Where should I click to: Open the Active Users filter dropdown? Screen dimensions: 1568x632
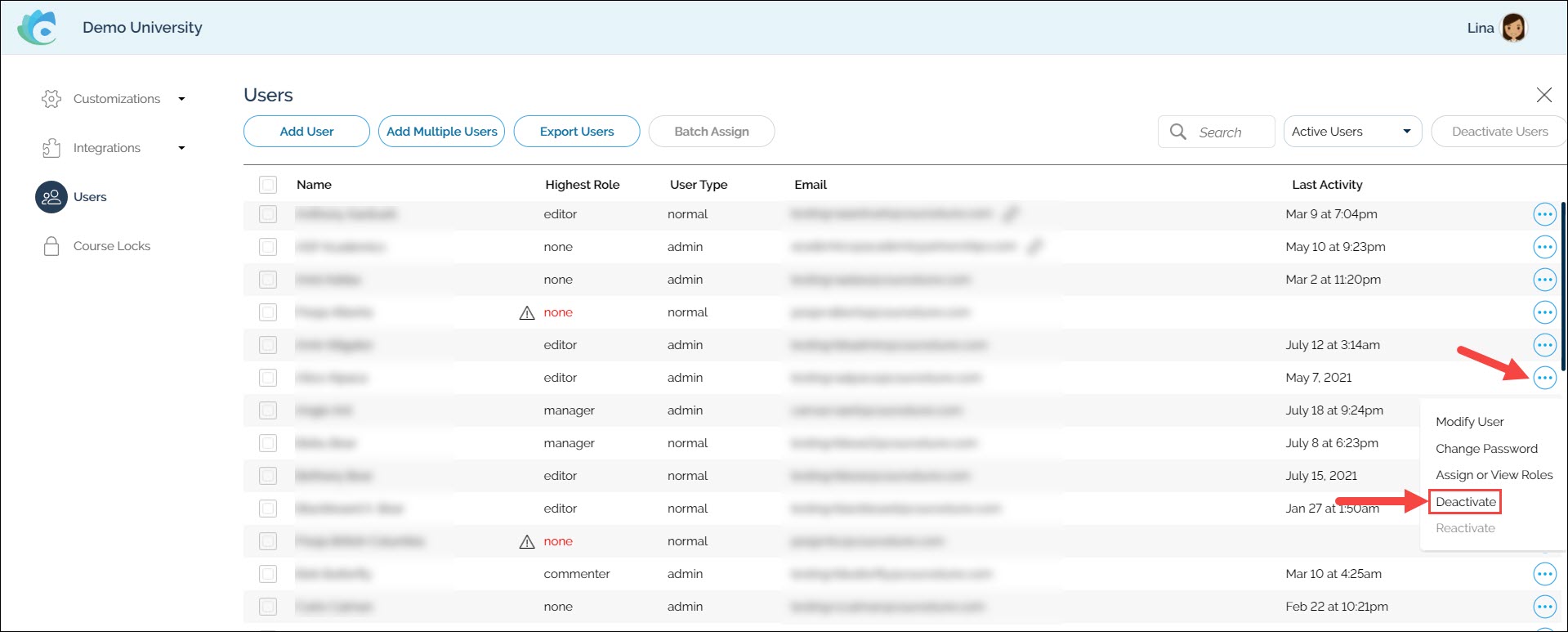pyautogui.click(x=1352, y=132)
